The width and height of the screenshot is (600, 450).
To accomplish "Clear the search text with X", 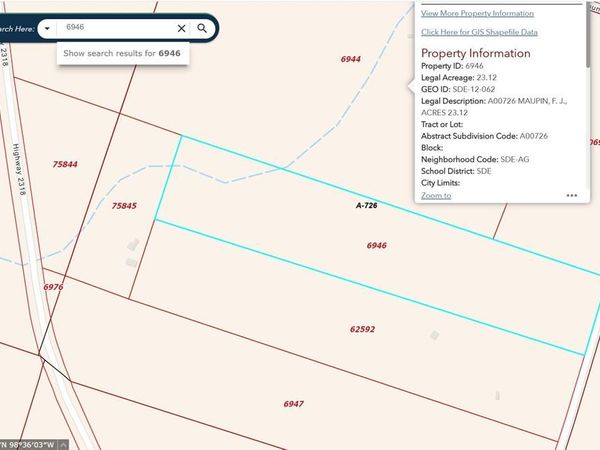I will tap(181, 28).
